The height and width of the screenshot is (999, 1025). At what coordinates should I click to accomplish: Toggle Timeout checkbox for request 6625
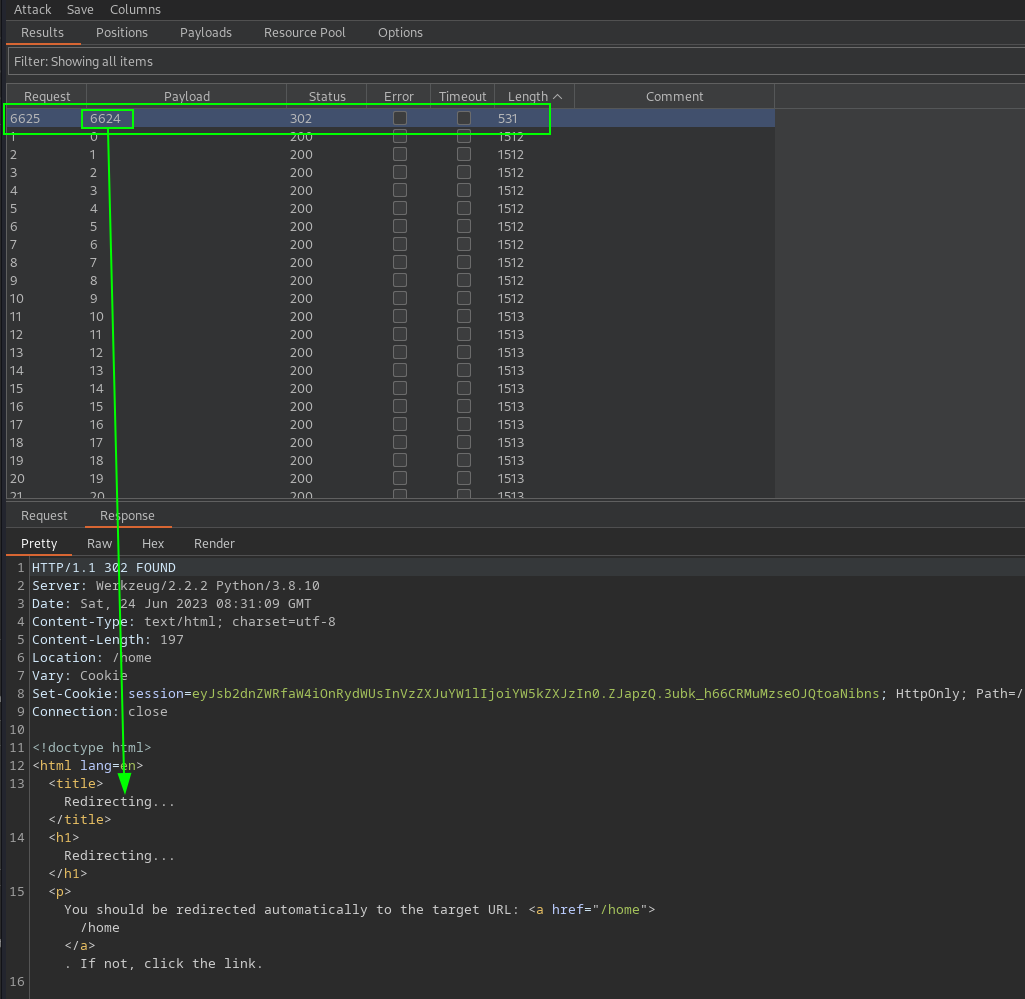464,118
